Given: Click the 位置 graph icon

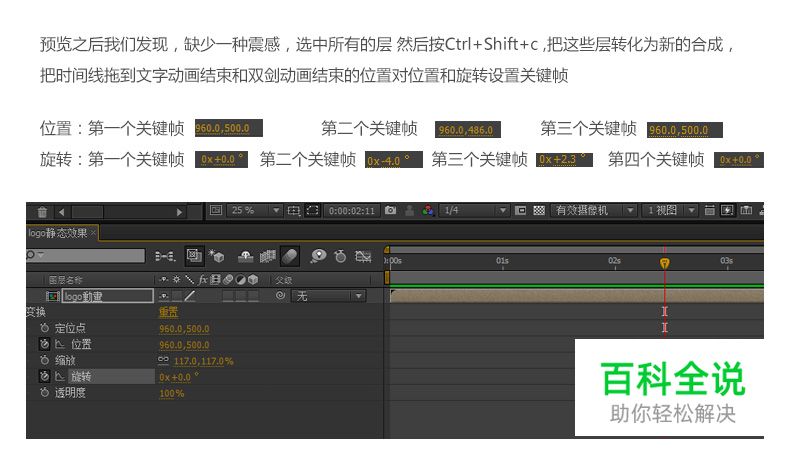Looking at the screenshot, I should click(x=60, y=345).
